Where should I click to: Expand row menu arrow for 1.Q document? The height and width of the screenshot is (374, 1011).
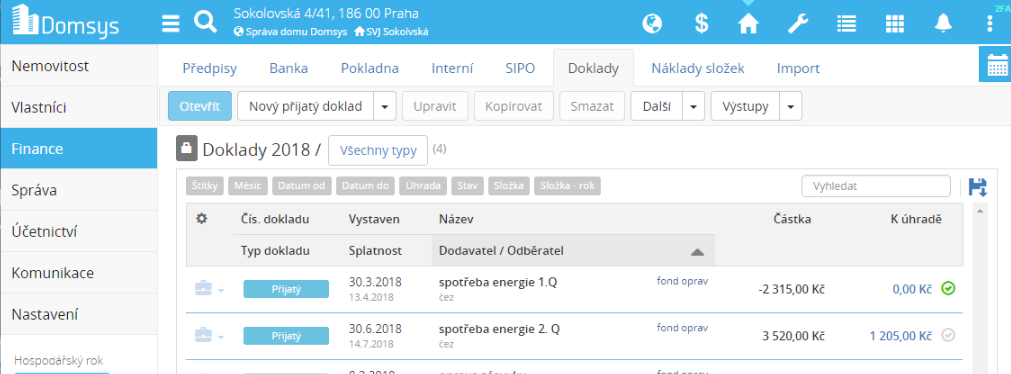[221, 290]
